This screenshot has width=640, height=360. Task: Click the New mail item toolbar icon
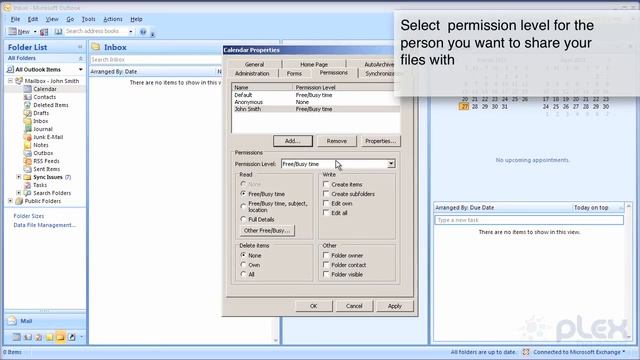[x=13, y=31]
